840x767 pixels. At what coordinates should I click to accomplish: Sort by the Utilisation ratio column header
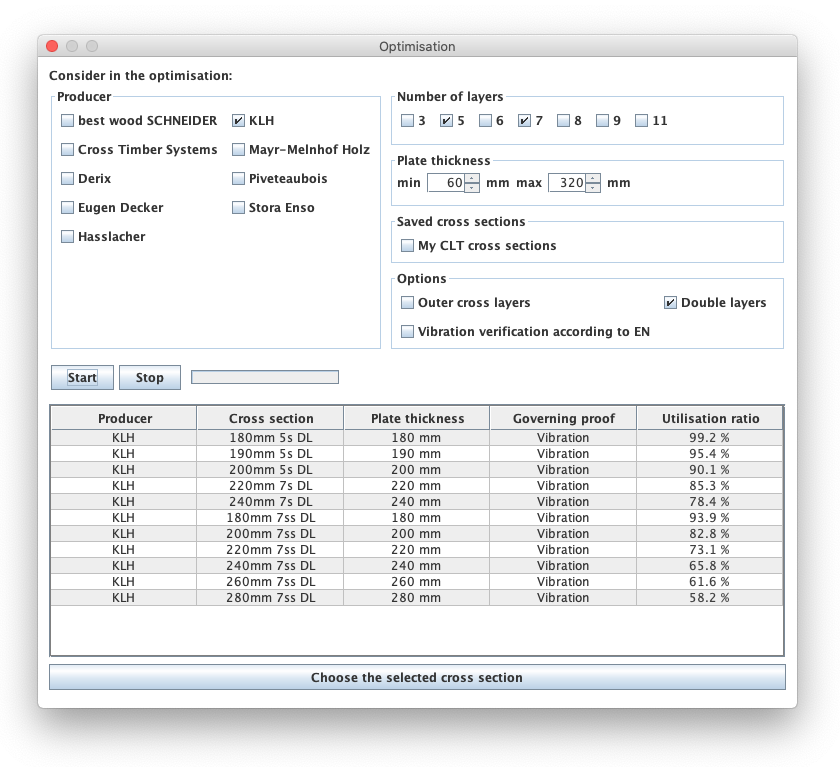point(710,419)
